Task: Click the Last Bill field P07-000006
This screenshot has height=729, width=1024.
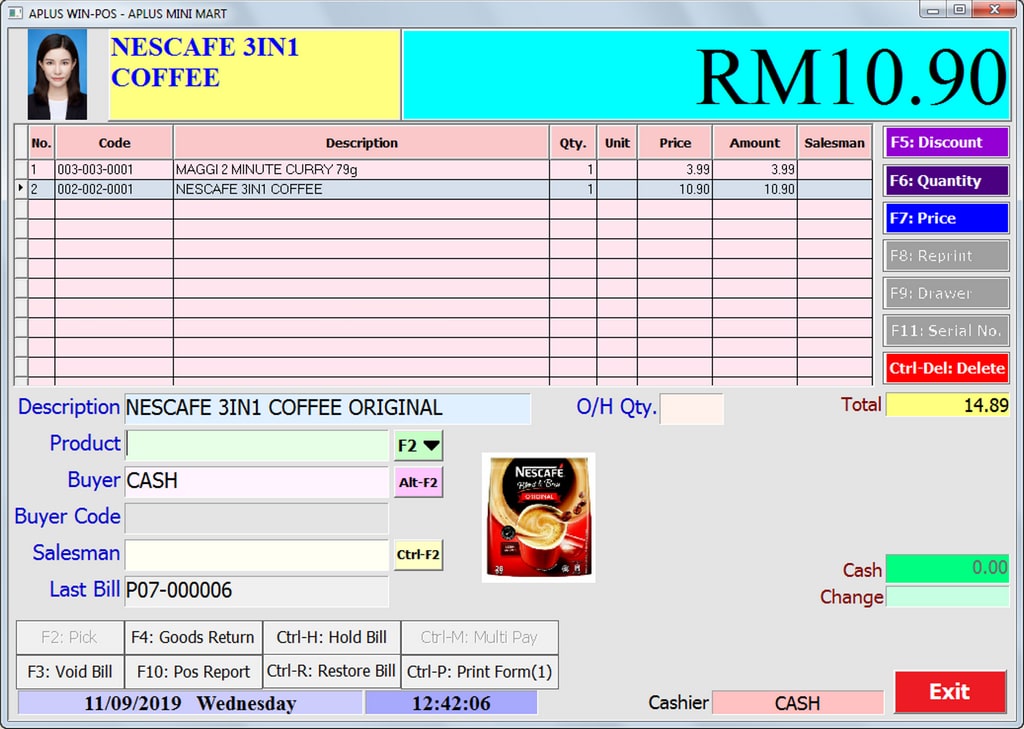Action: pos(257,591)
